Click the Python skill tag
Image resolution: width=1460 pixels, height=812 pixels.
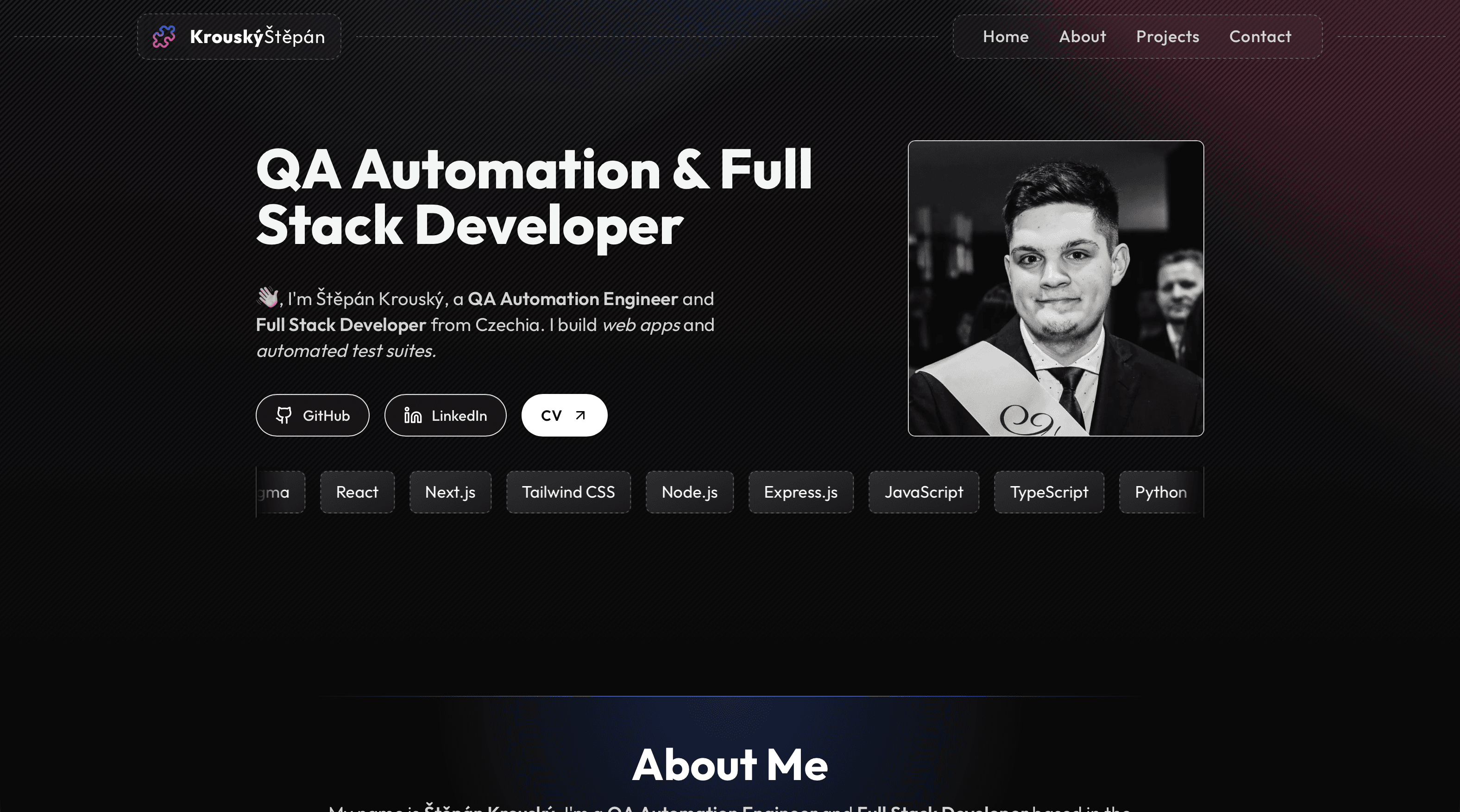(1160, 492)
